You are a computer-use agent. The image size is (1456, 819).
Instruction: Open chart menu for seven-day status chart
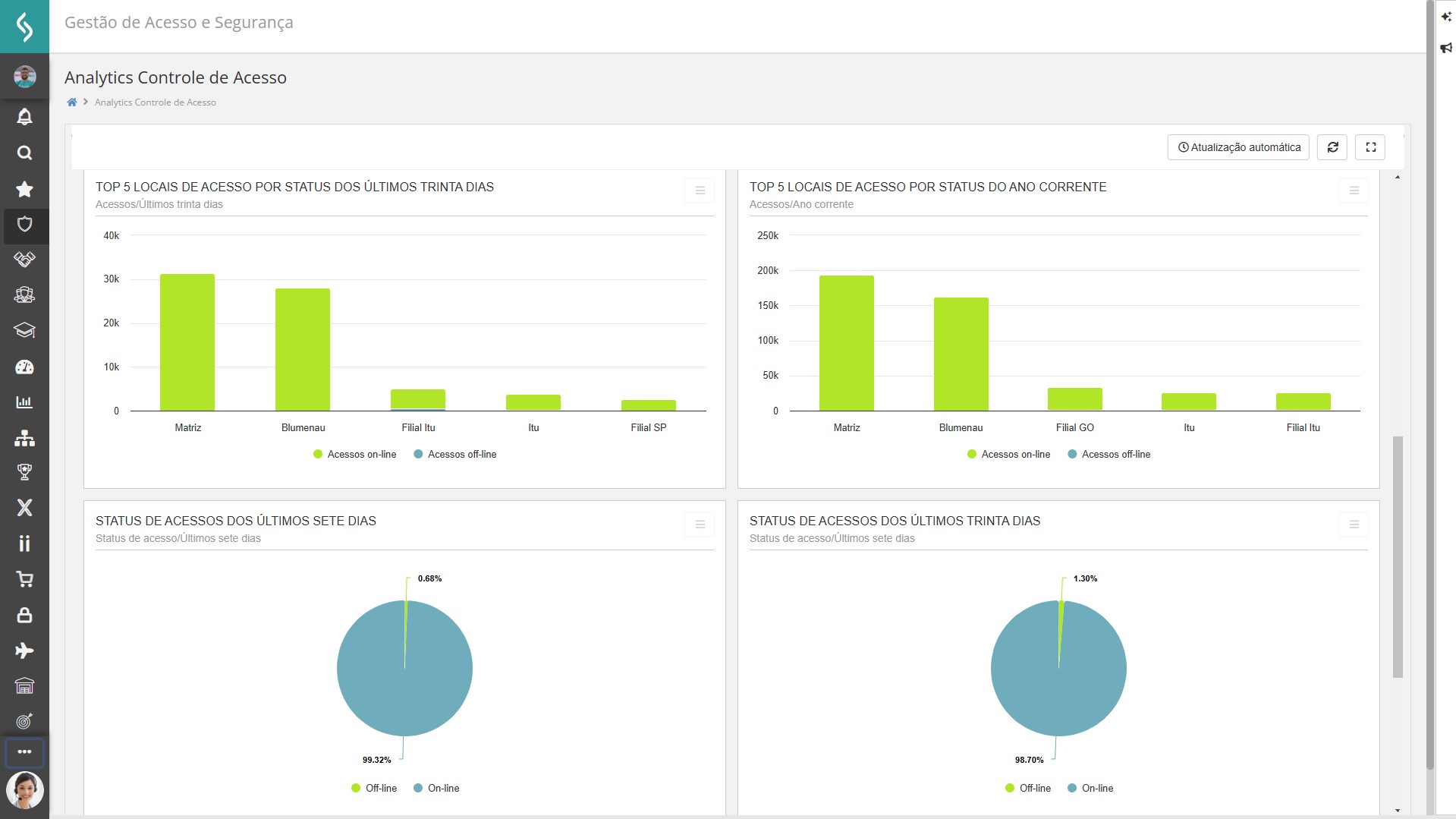(700, 524)
